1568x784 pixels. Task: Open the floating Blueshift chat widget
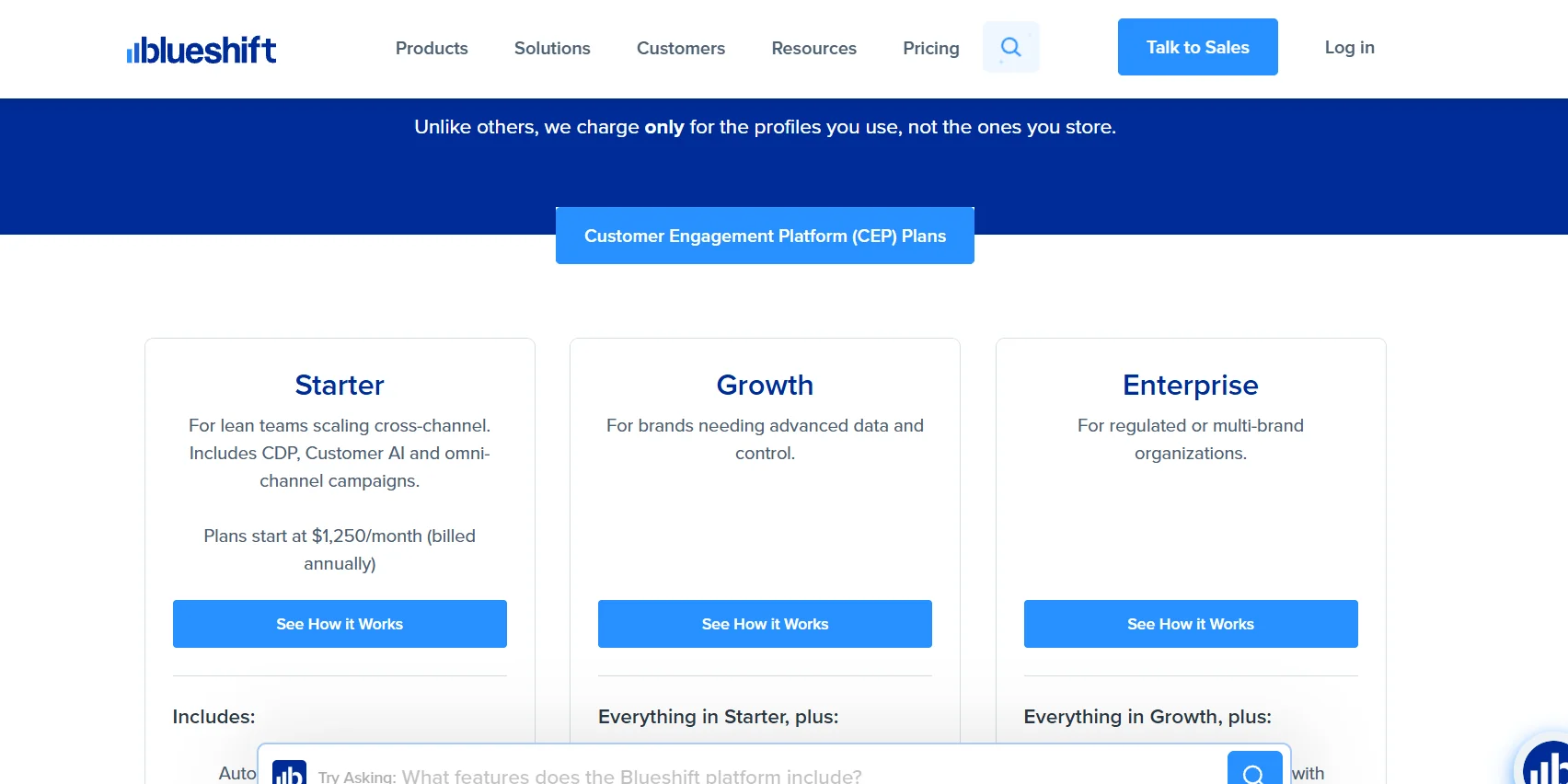1547,765
